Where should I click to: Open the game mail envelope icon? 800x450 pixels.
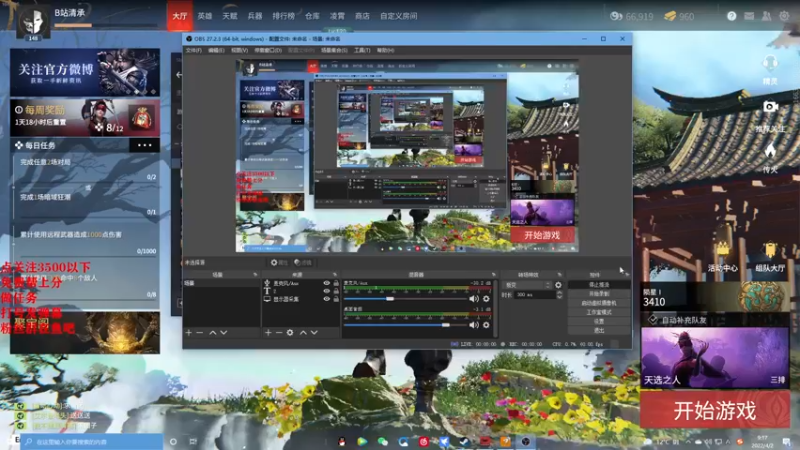point(749,16)
